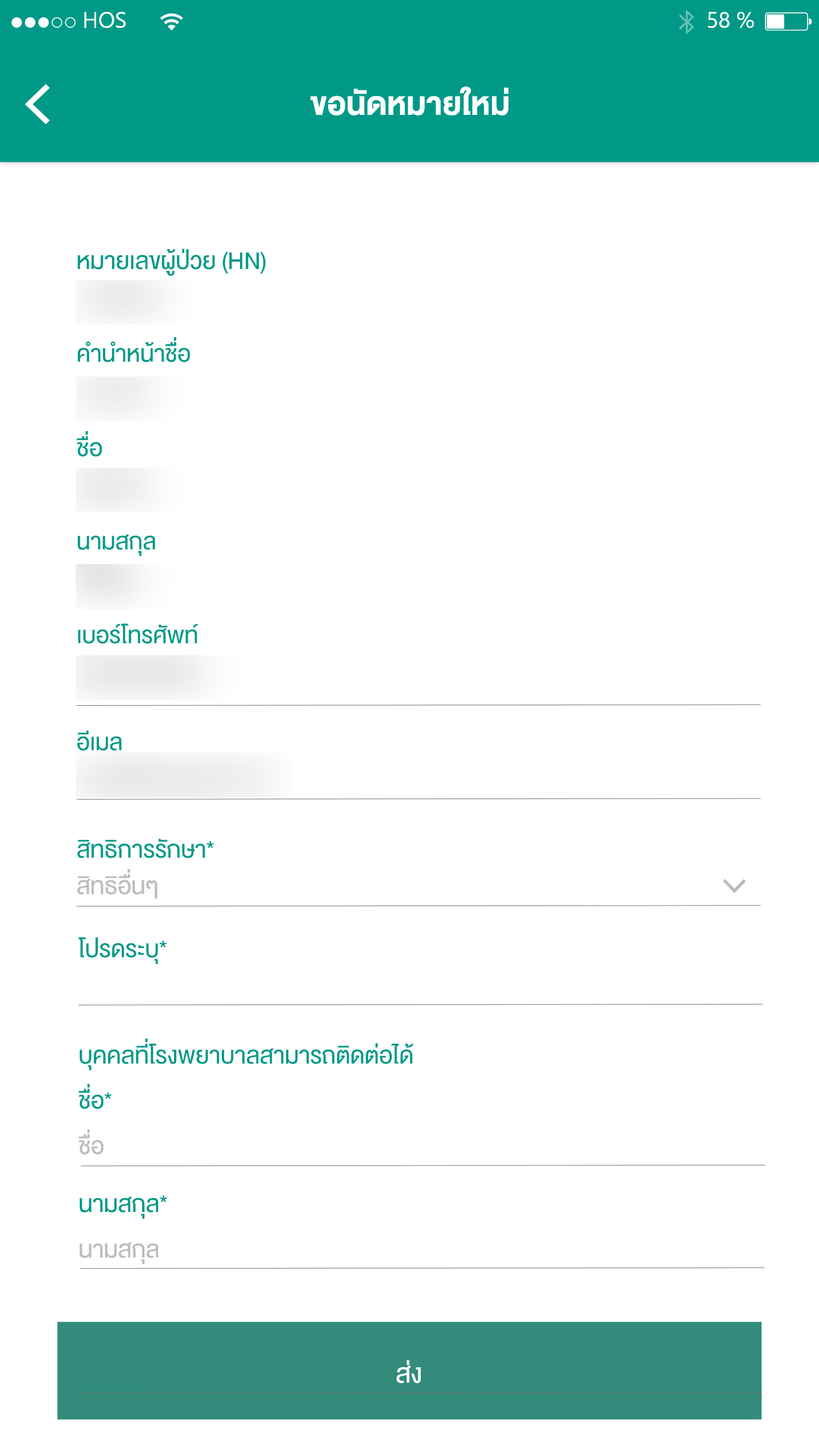Tap the battery indicator icon
819x1456 pixels.
[x=788, y=22]
